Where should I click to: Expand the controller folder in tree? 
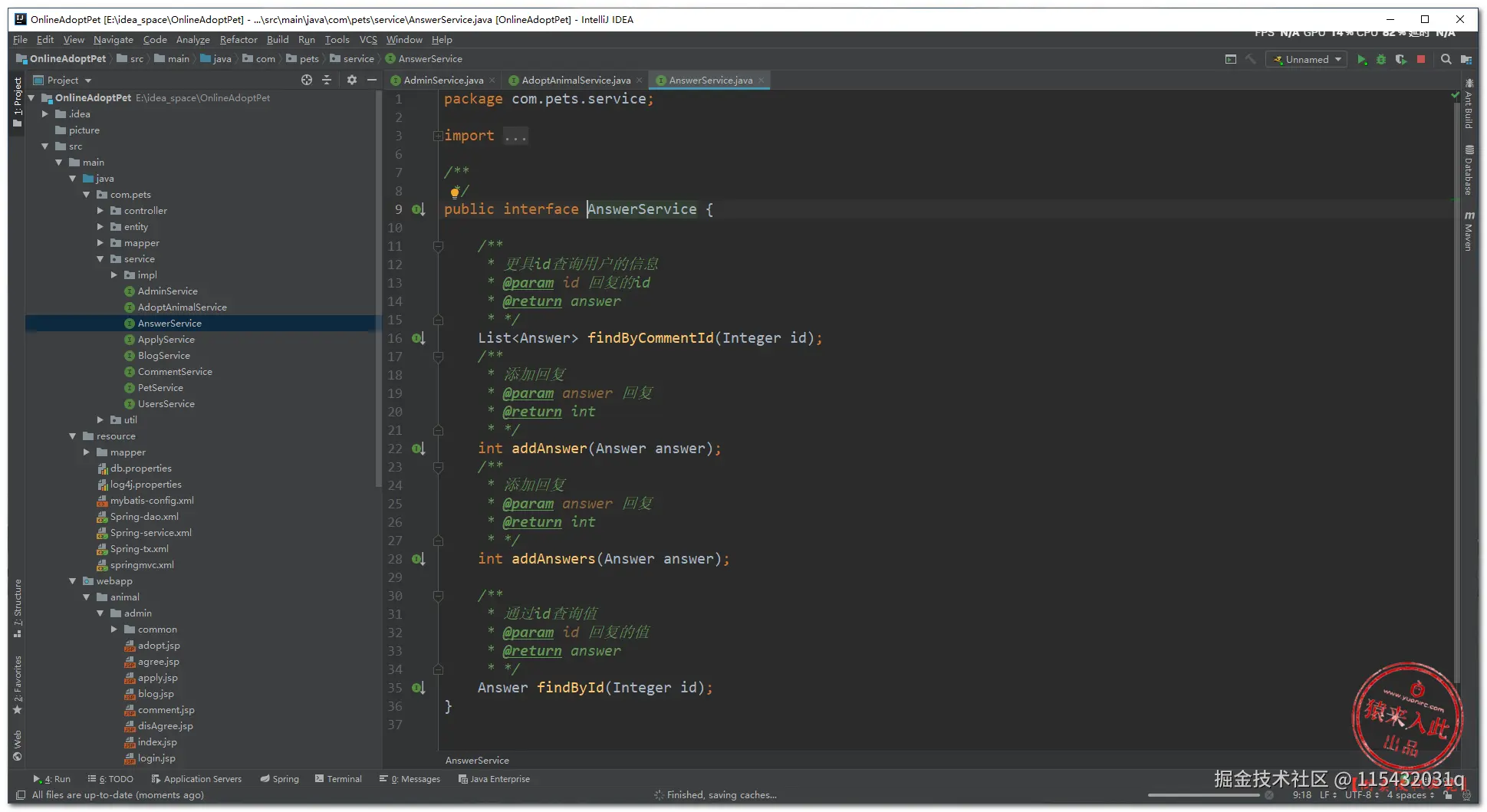click(x=100, y=211)
